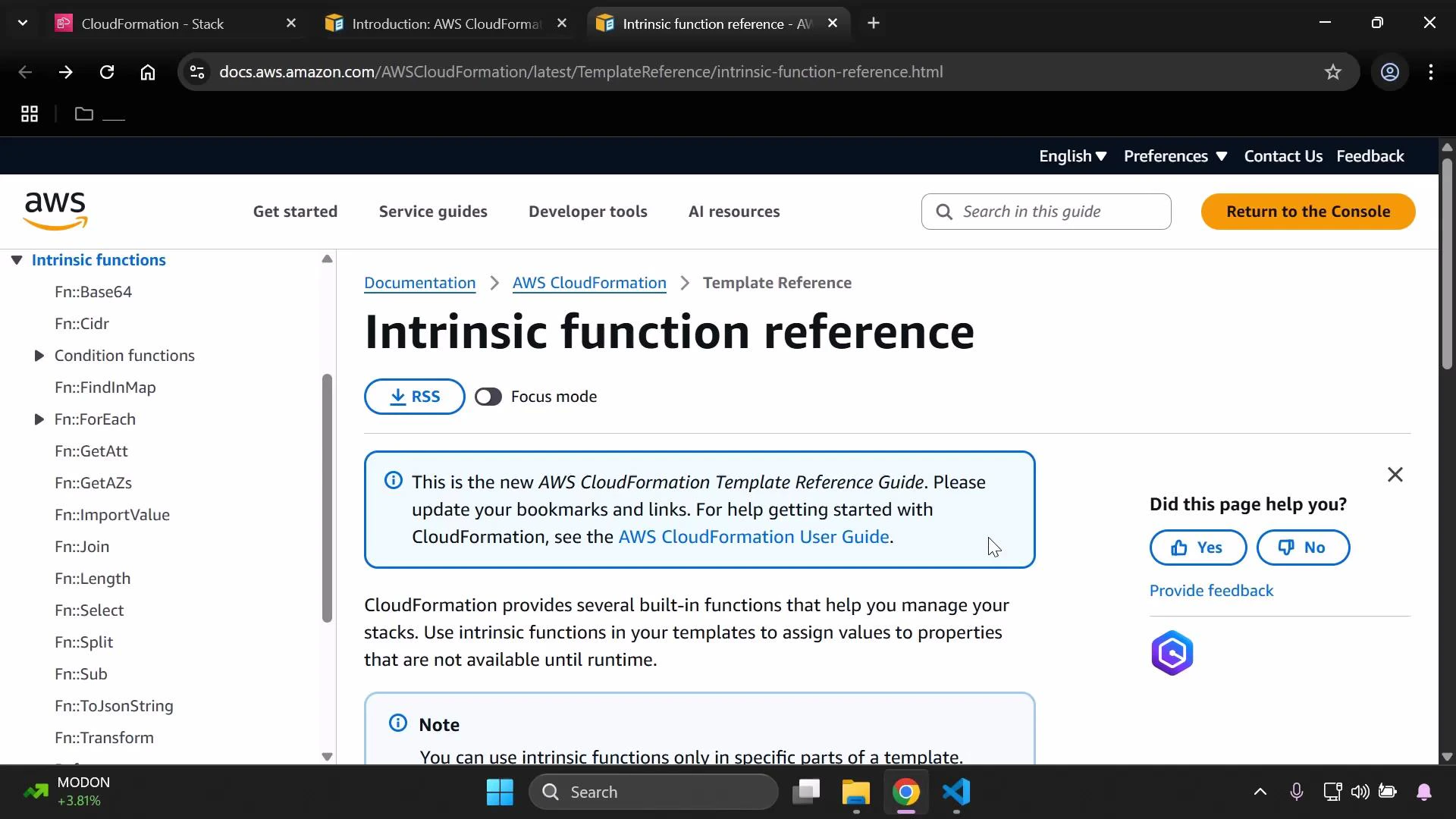This screenshot has width=1456, height=819.
Task: Open the browser profile avatar
Action: [x=1390, y=72]
